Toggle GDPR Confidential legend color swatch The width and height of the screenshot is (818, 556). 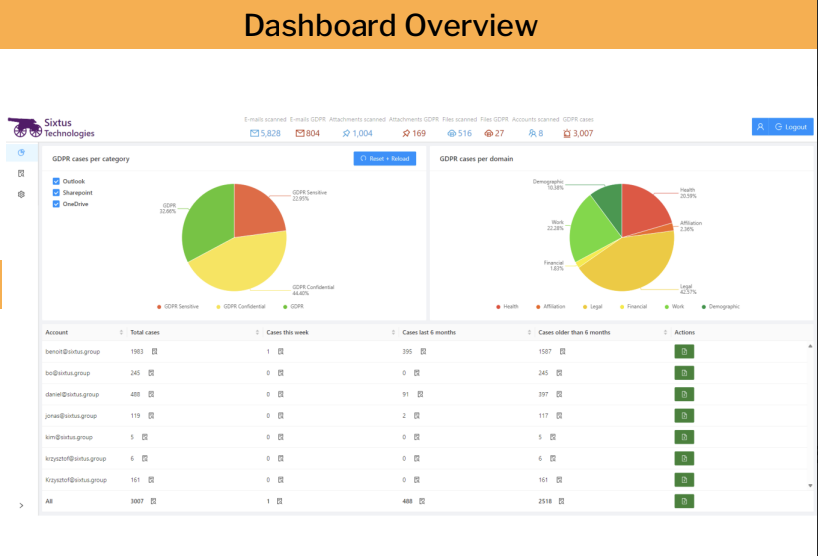218,306
